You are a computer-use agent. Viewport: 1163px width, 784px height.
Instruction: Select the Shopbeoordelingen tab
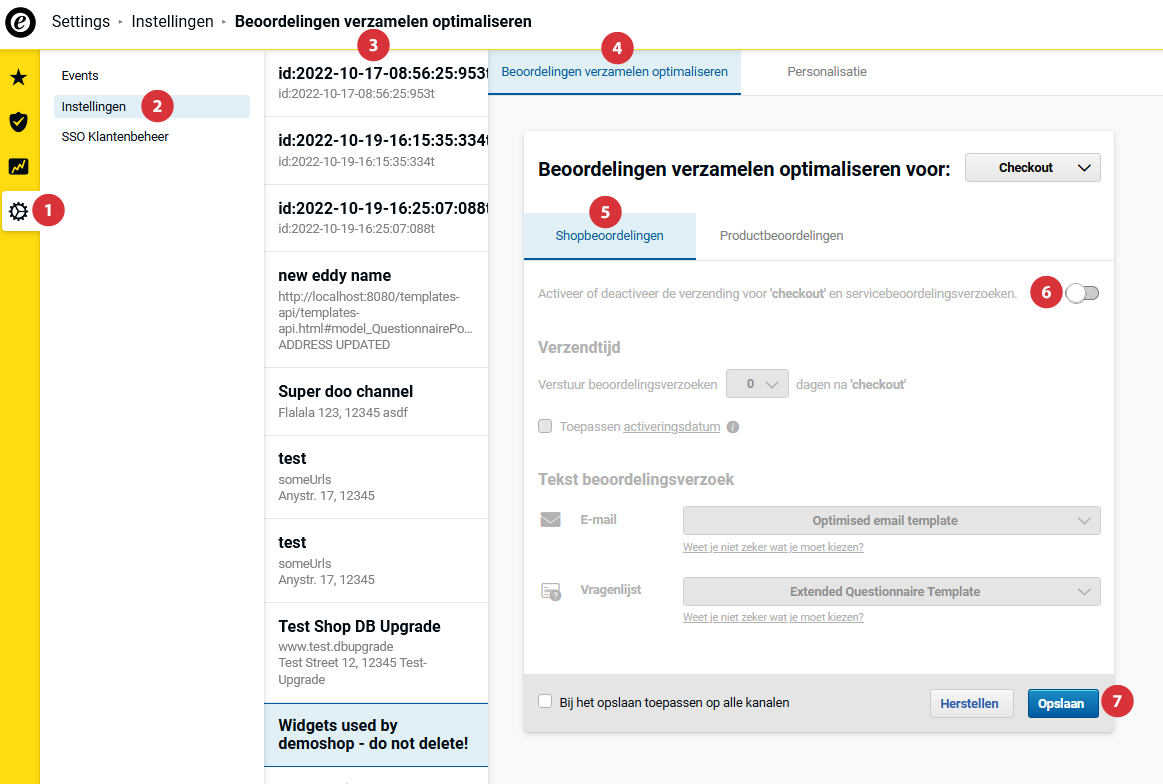610,236
